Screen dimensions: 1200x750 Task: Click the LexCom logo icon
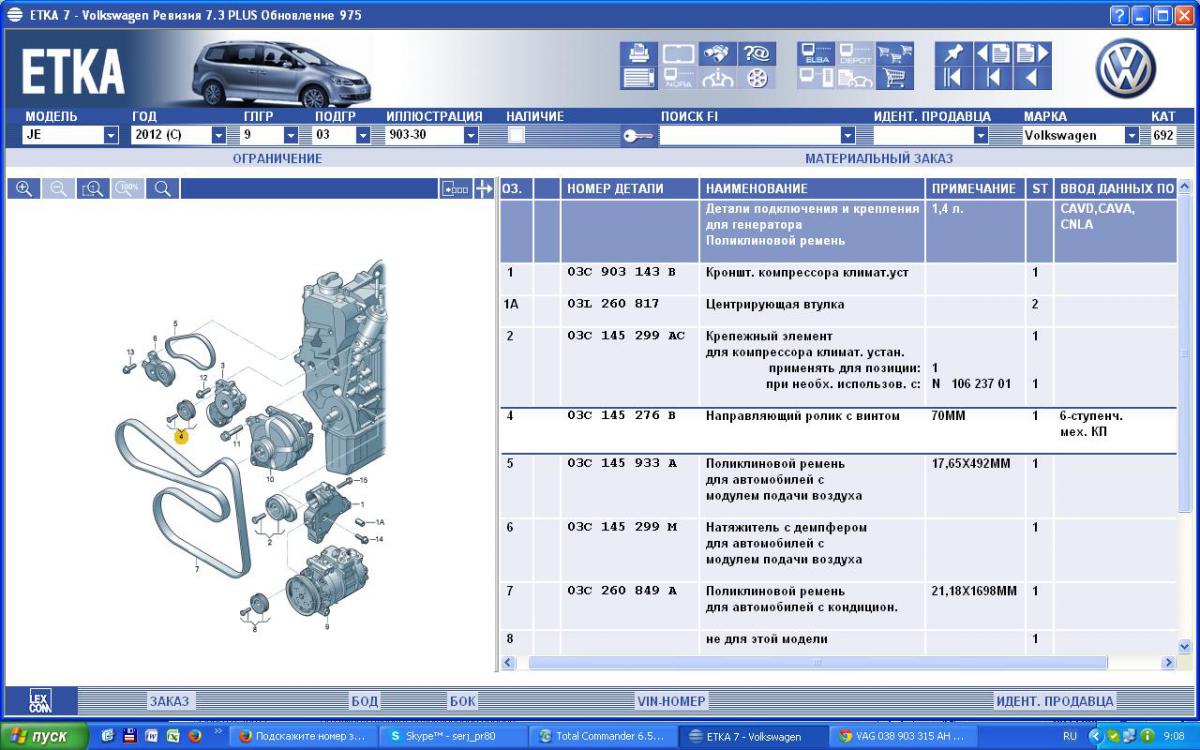[x=39, y=701]
